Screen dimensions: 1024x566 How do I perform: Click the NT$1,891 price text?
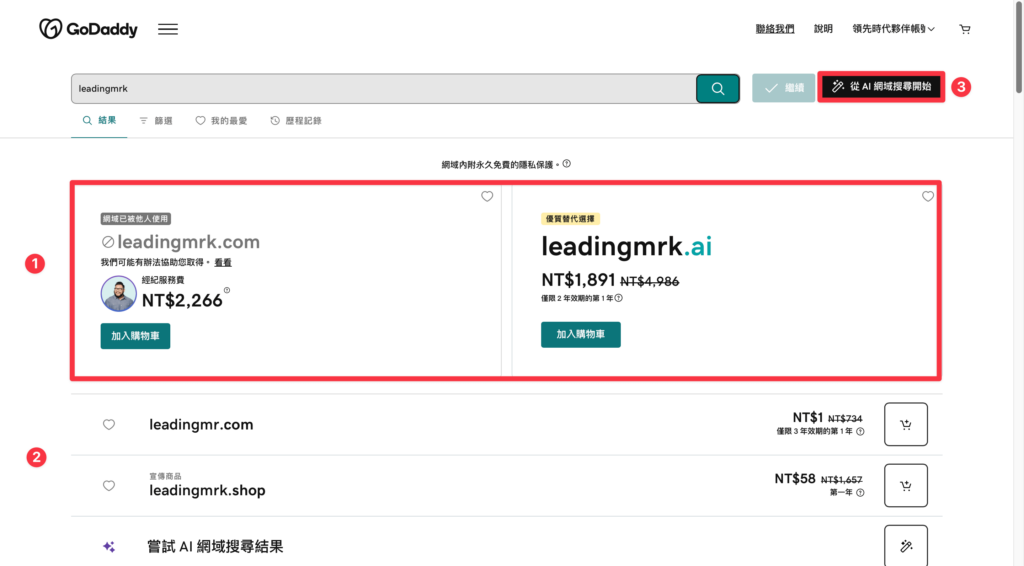pos(578,280)
